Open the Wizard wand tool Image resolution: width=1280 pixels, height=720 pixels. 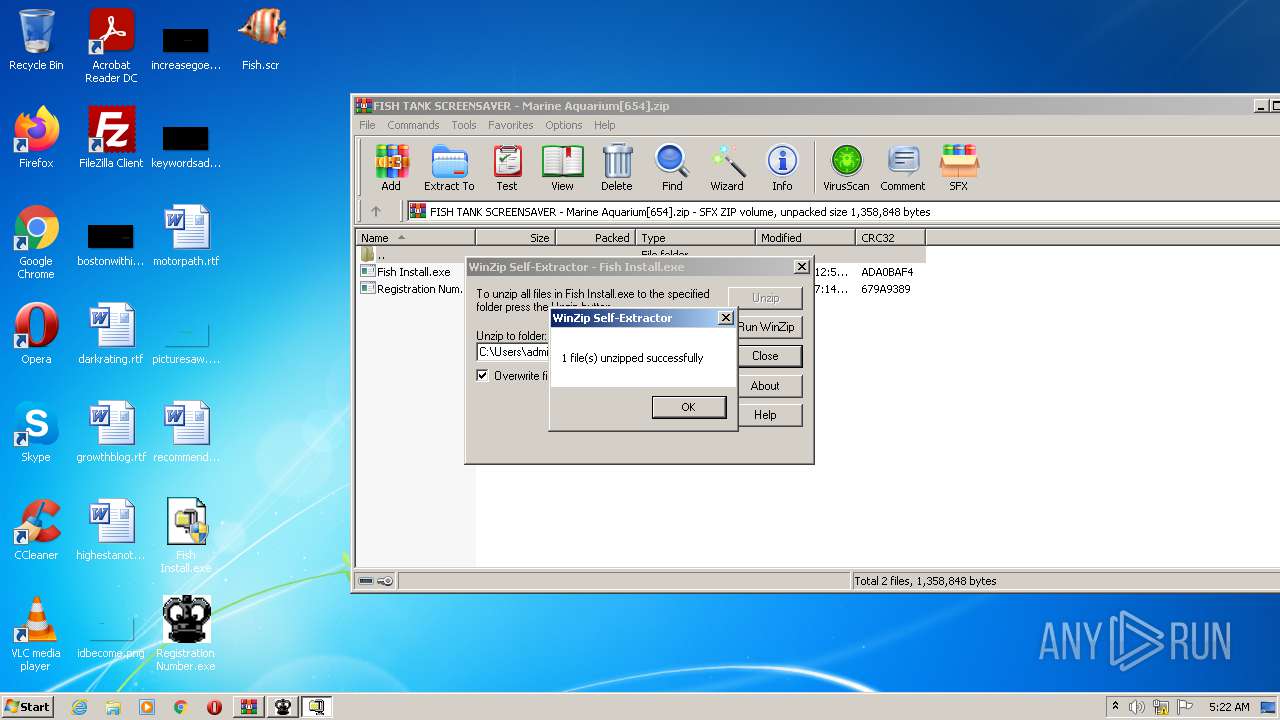[727, 168]
